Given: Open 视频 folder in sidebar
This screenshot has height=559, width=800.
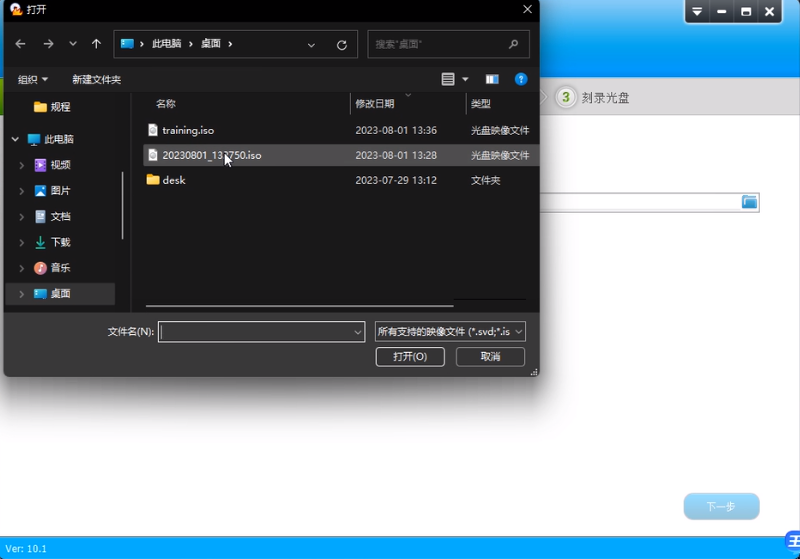Looking at the screenshot, I should point(53,165).
